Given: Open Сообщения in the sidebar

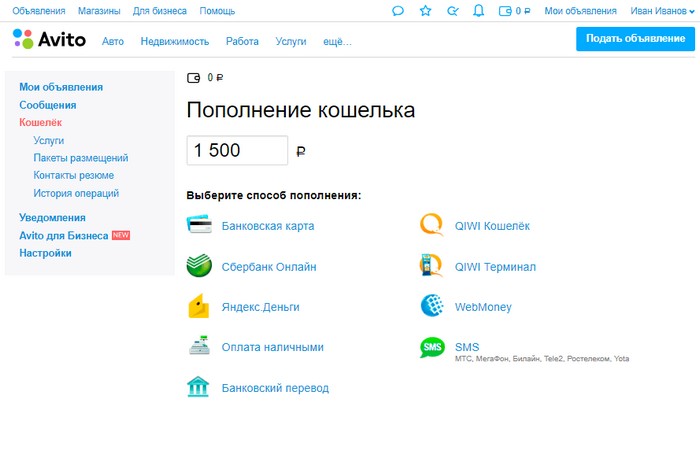Looking at the screenshot, I should tap(48, 105).
